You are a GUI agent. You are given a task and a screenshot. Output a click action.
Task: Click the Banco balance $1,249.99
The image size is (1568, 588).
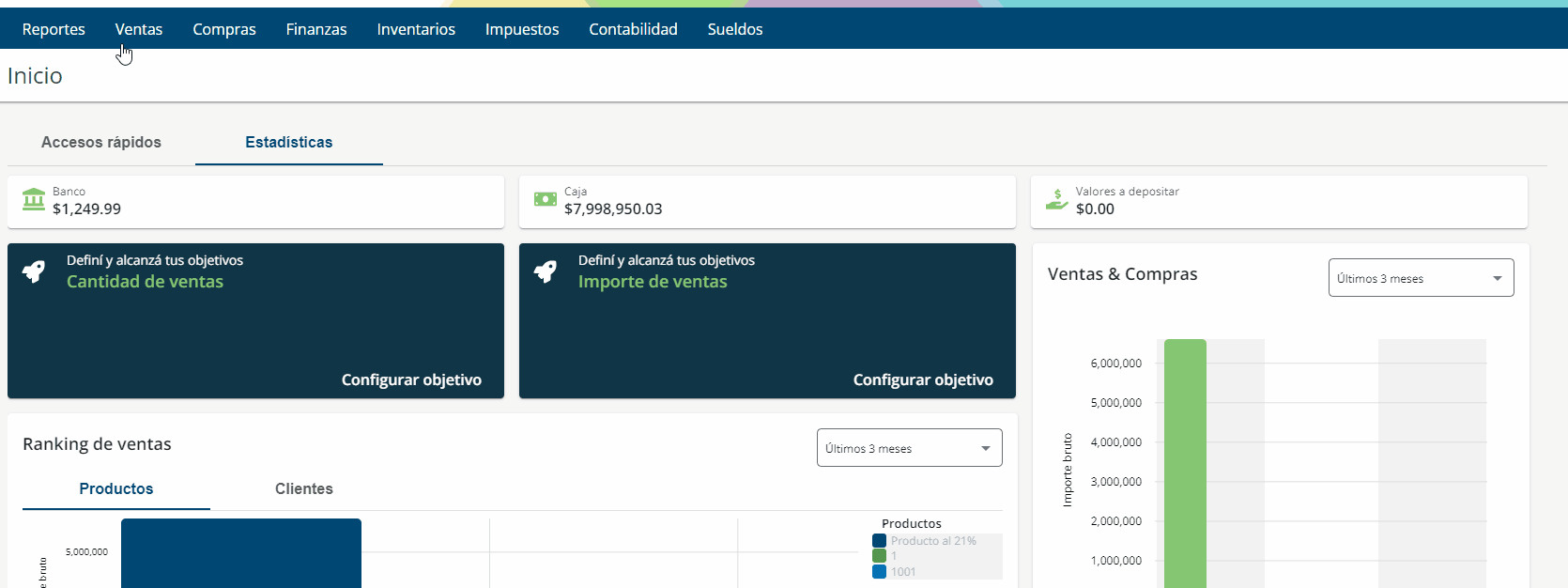click(86, 209)
